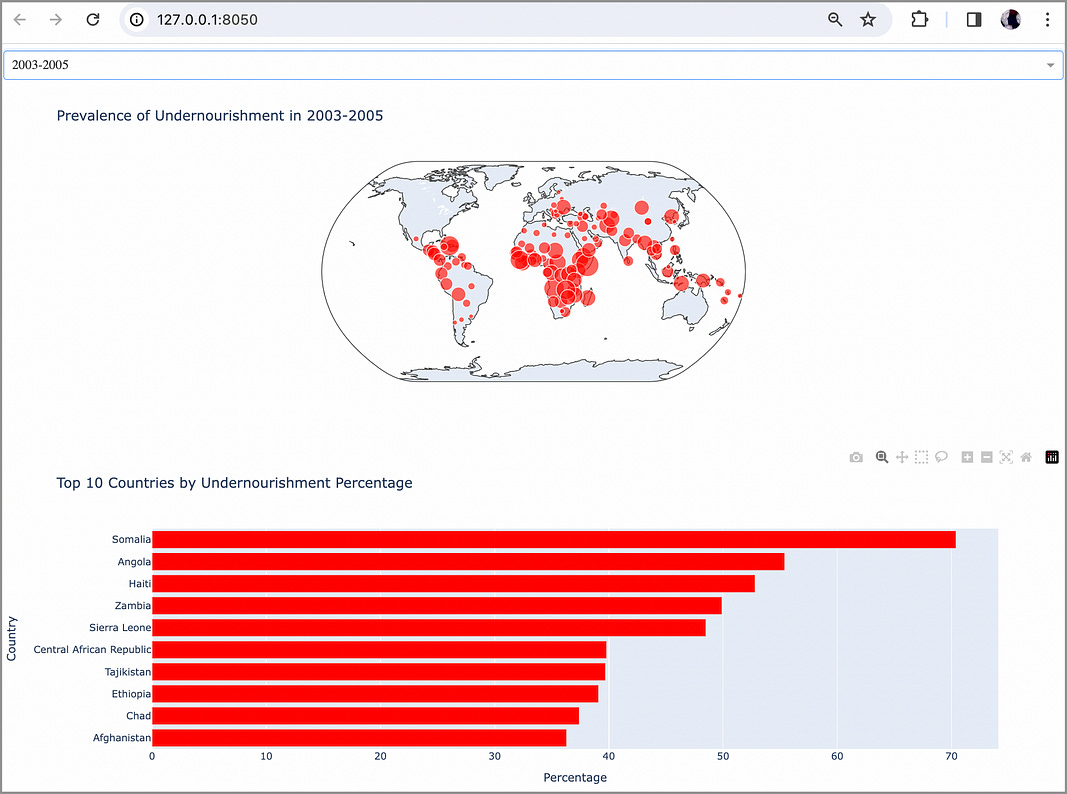
Task: Select the Plotly box select tool
Action: pos(921,457)
